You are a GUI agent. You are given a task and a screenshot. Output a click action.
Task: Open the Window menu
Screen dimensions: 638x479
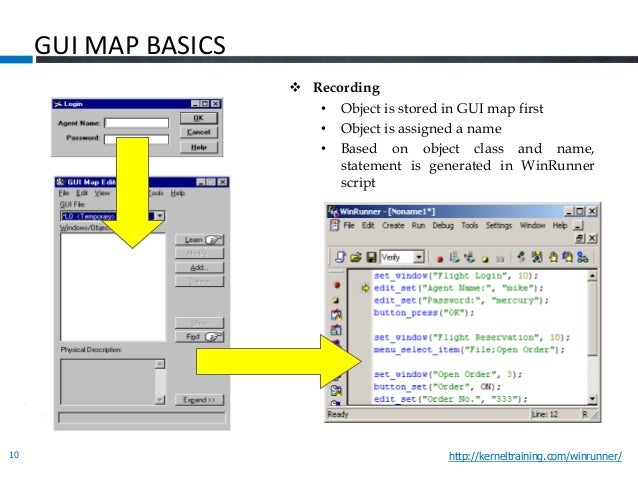532,225
